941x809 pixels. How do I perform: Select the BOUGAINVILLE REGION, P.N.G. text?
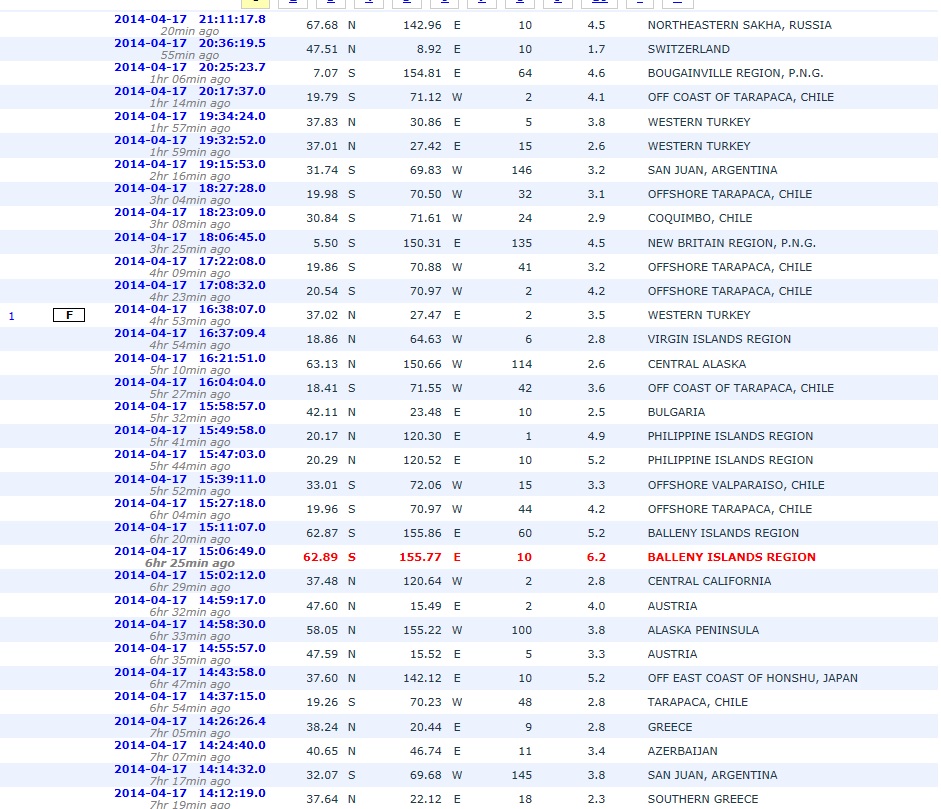coord(735,73)
